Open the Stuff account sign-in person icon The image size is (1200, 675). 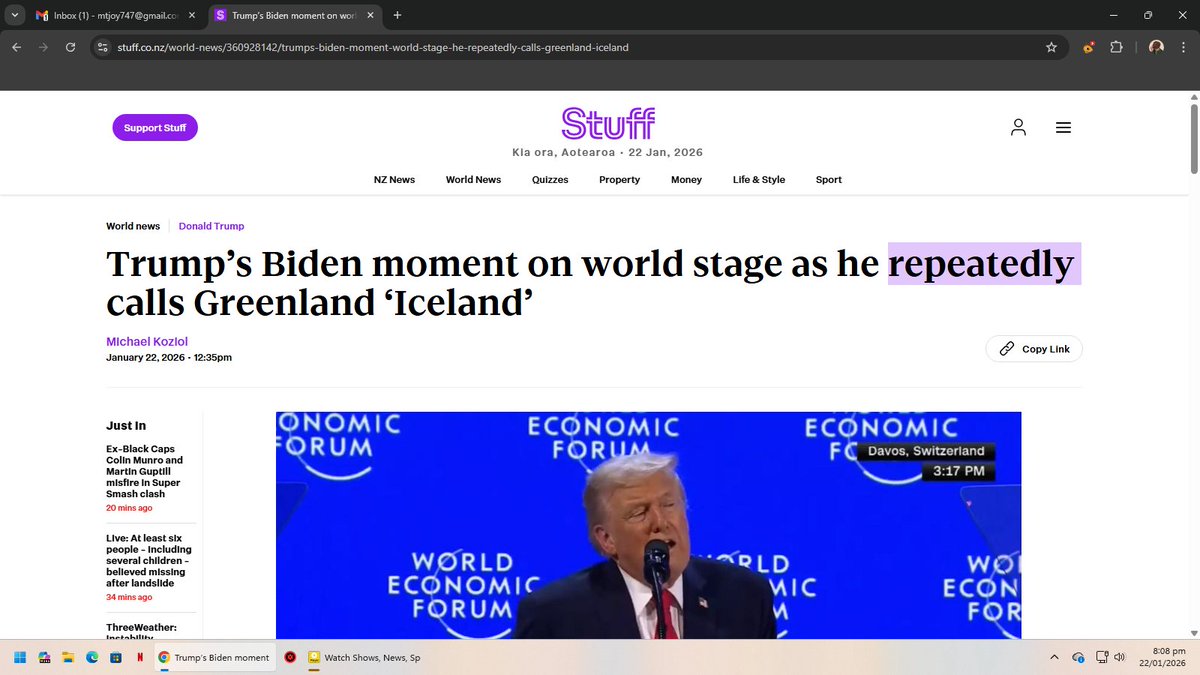1018,127
